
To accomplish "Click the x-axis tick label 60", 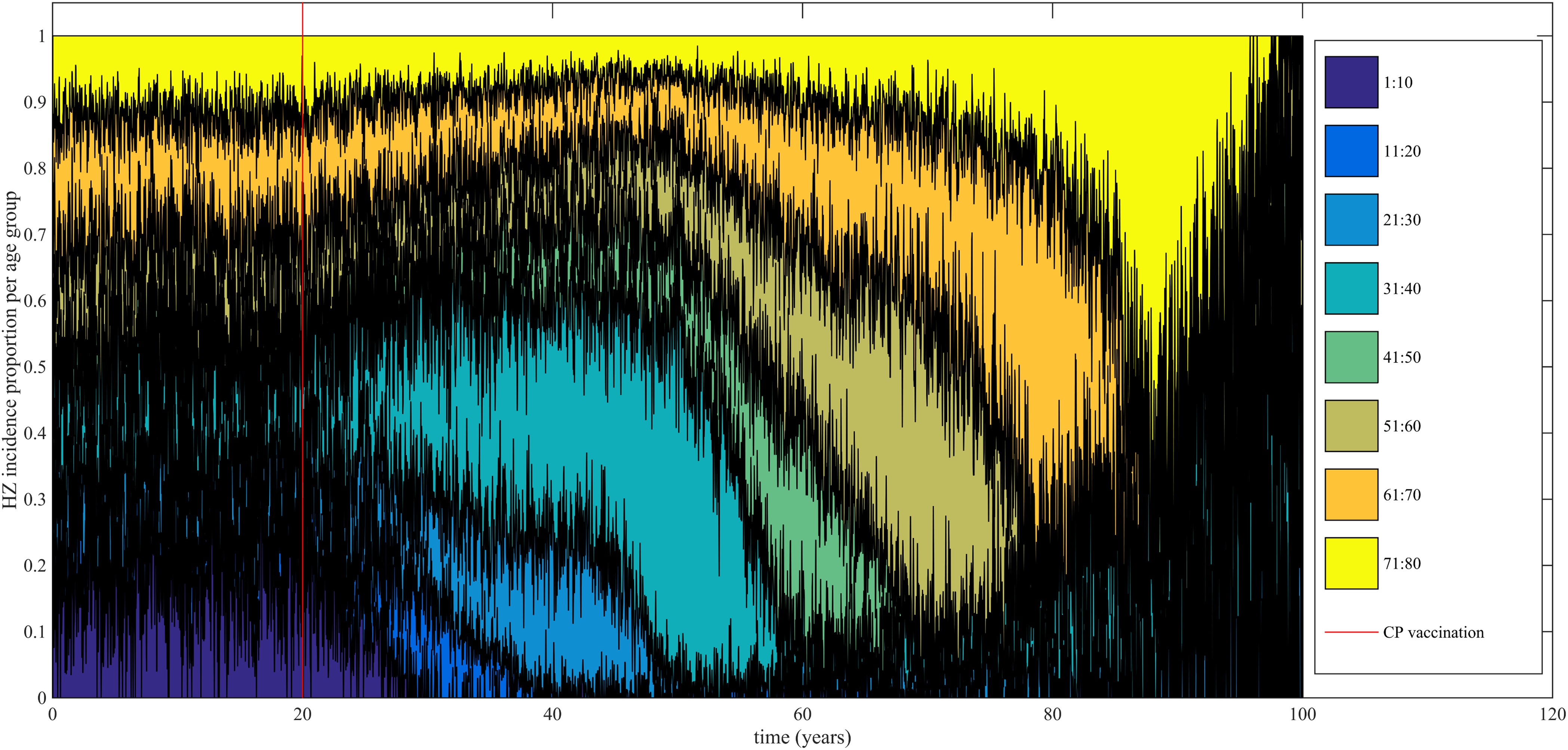I will (x=802, y=714).
